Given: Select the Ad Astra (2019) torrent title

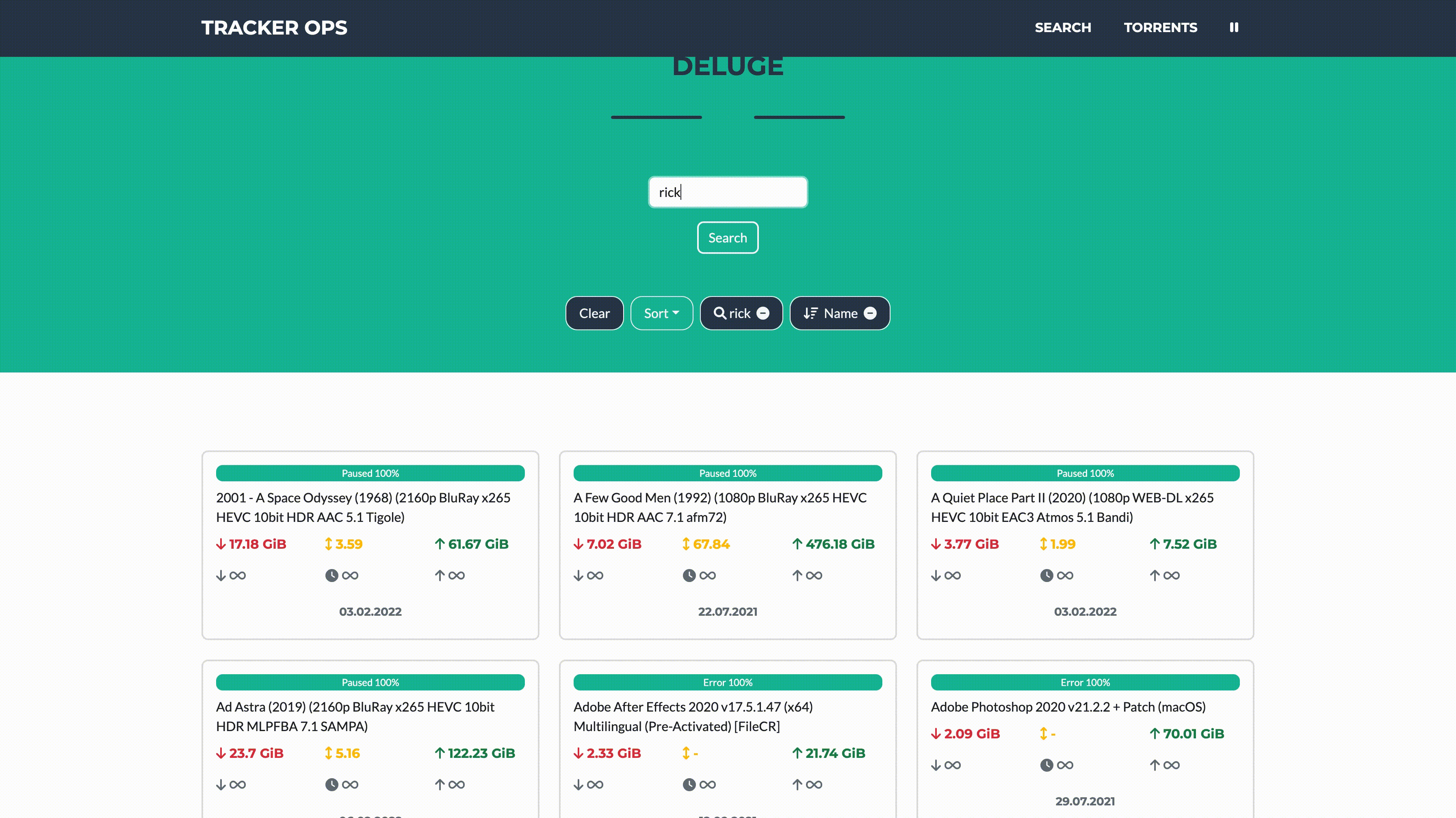Looking at the screenshot, I should click(355, 716).
